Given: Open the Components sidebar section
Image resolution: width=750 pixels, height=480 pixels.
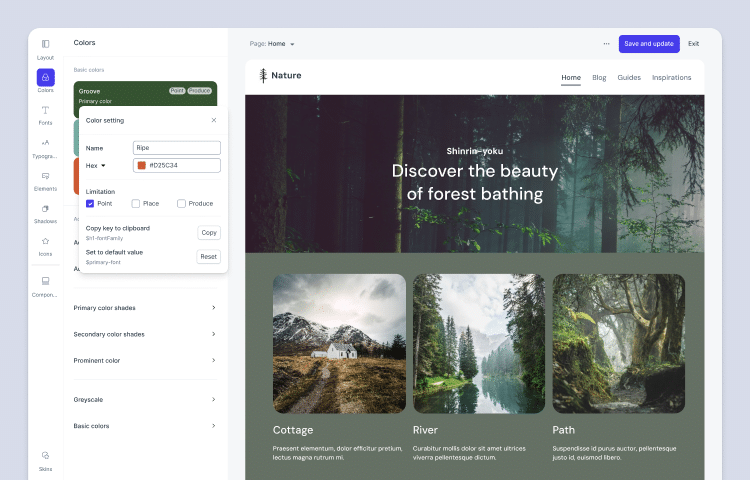Looking at the screenshot, I should (45, 286).
